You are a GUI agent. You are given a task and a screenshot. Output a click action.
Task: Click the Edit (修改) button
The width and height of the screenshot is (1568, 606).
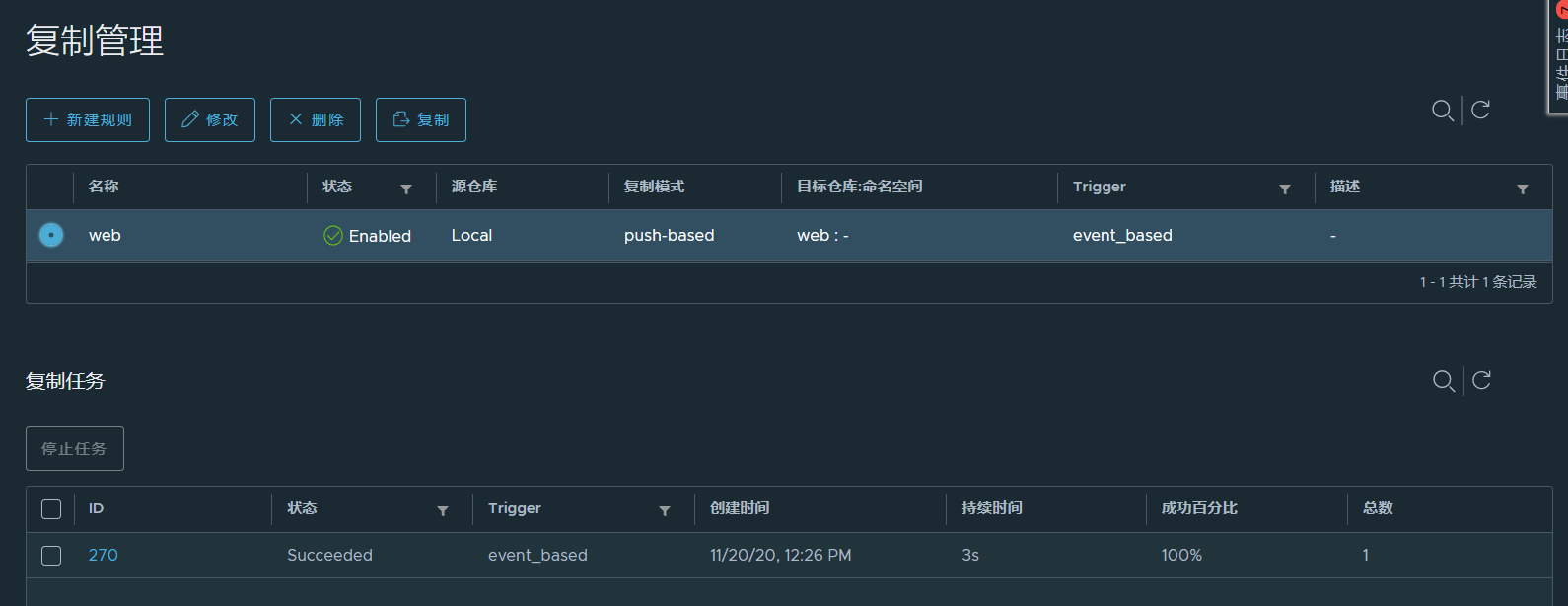point(210,119)
